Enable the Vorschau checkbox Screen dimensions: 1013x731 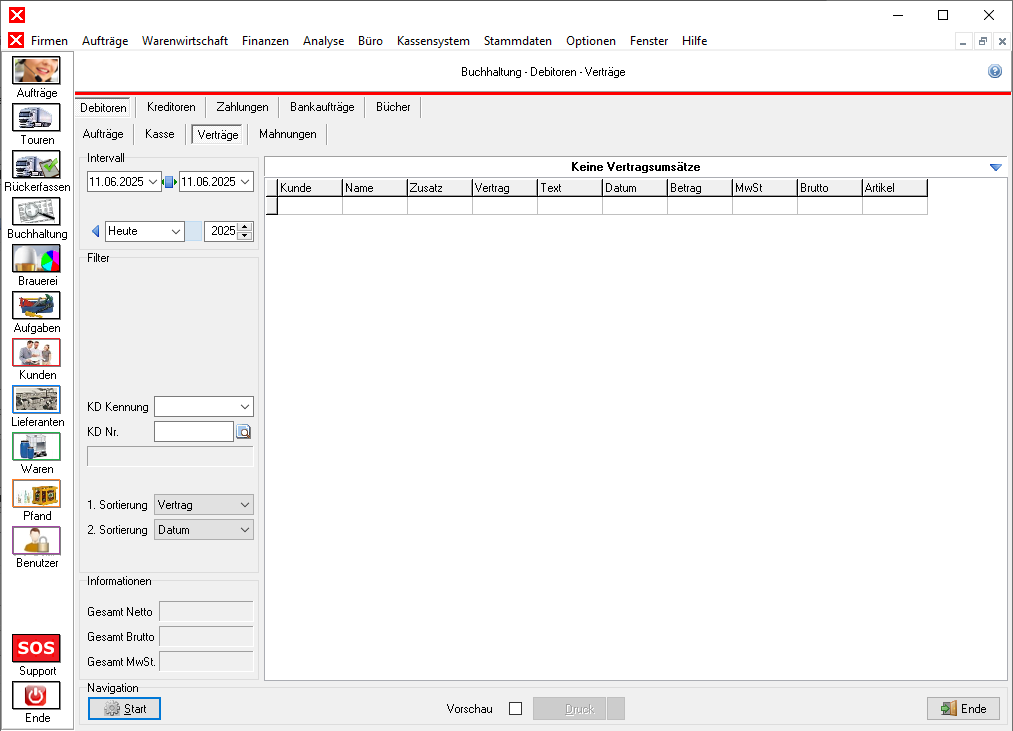(515, 709)
